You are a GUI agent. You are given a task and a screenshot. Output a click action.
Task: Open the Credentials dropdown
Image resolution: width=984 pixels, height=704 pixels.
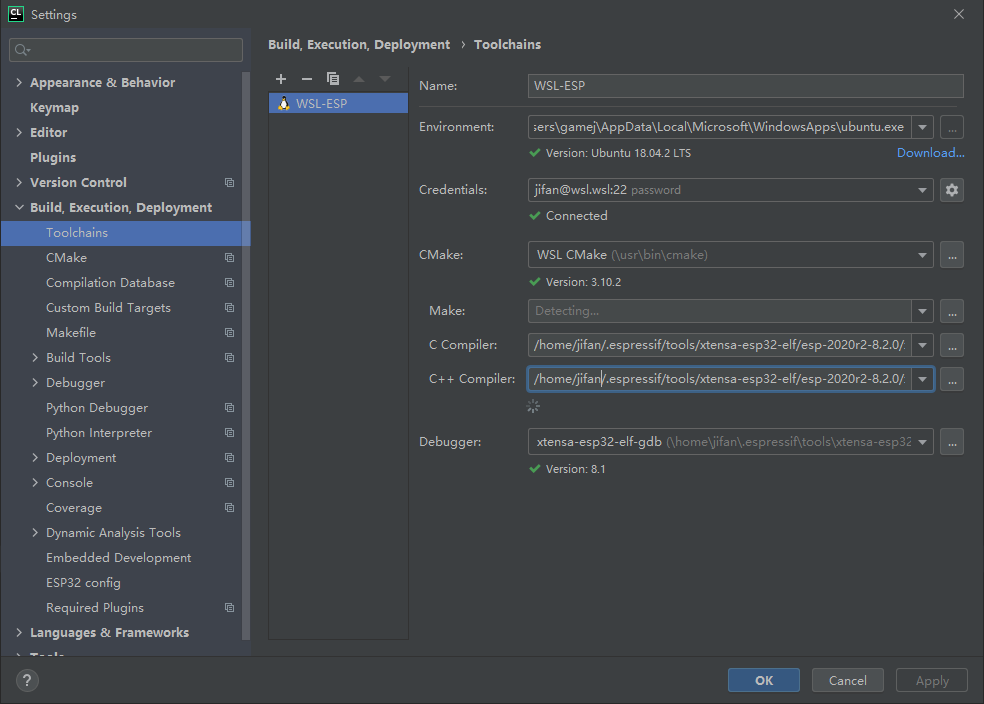click(x=921, y=190)
